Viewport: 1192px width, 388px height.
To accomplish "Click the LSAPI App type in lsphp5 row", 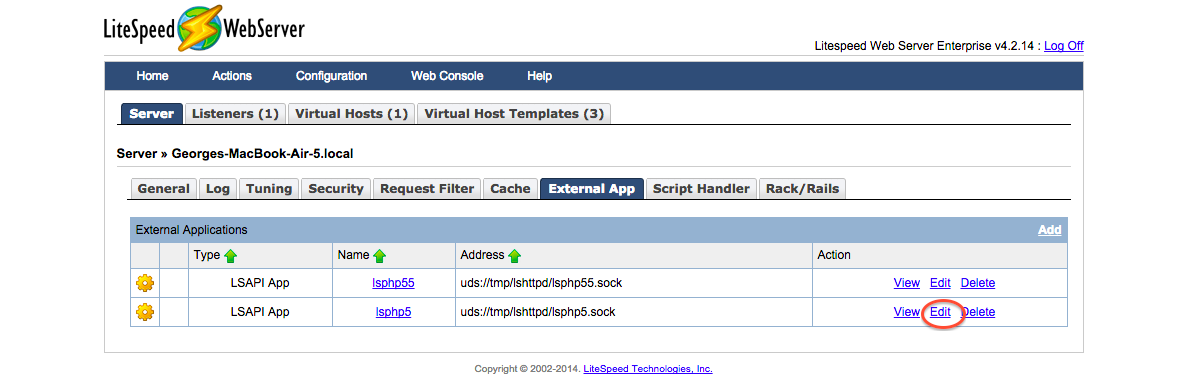I will (x=259, y=312).
